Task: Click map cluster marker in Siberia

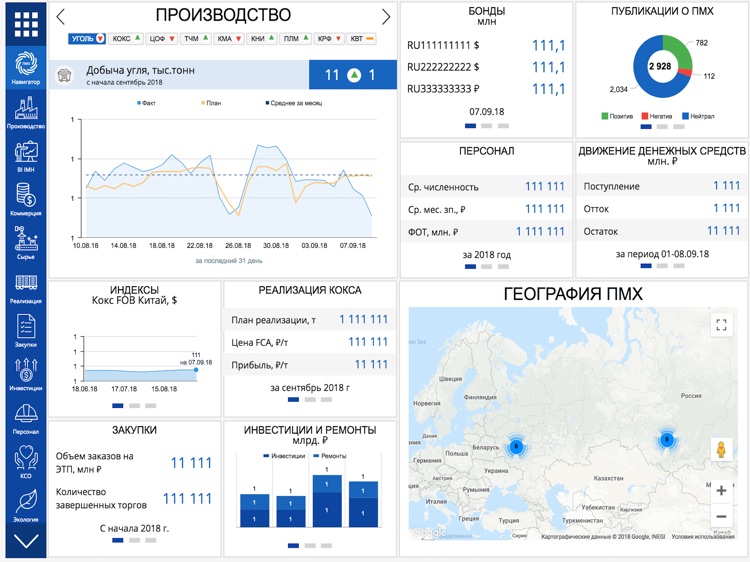Action: click(x=667, y=439)
